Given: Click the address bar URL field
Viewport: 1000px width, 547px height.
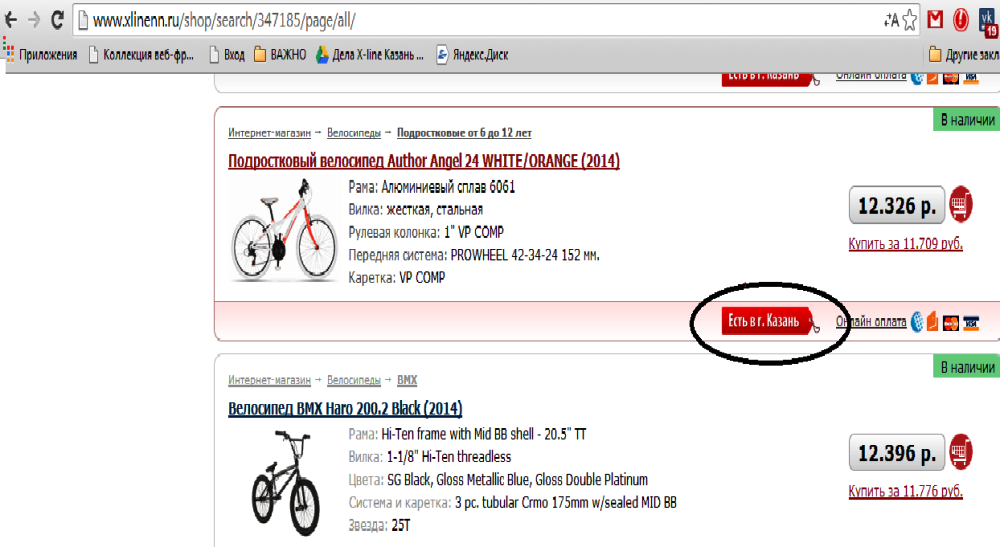Looking at the screenshot, I should 485,20.
